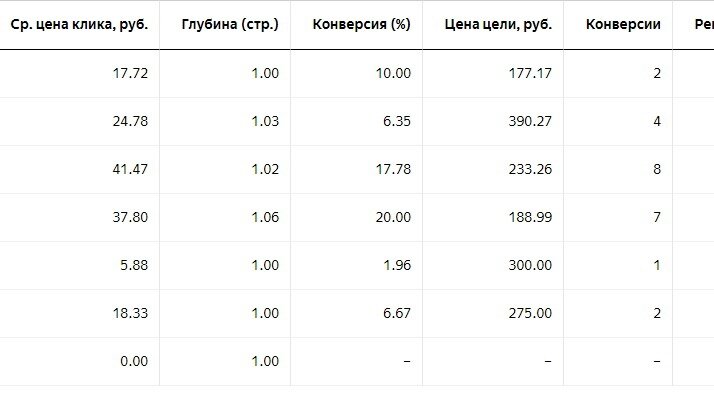Image resolution: width=714 pixels, height=402 pixels.
Task: Select the 0.00 click price cell
Action: coord(134,361)
